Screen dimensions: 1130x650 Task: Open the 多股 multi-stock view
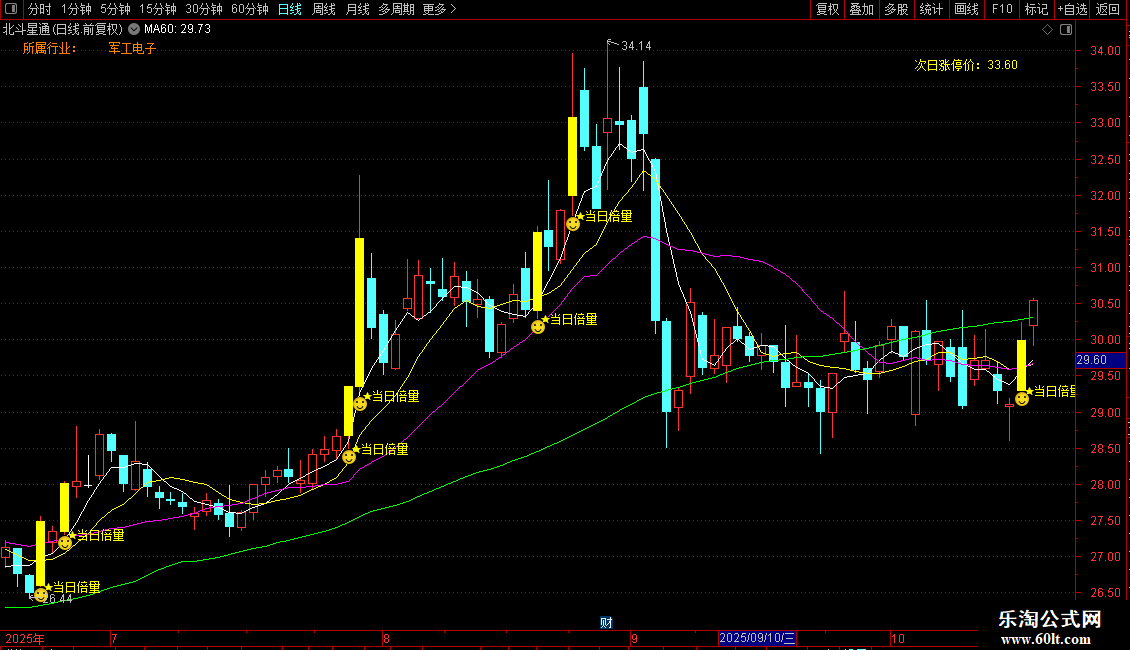(897, 9)
